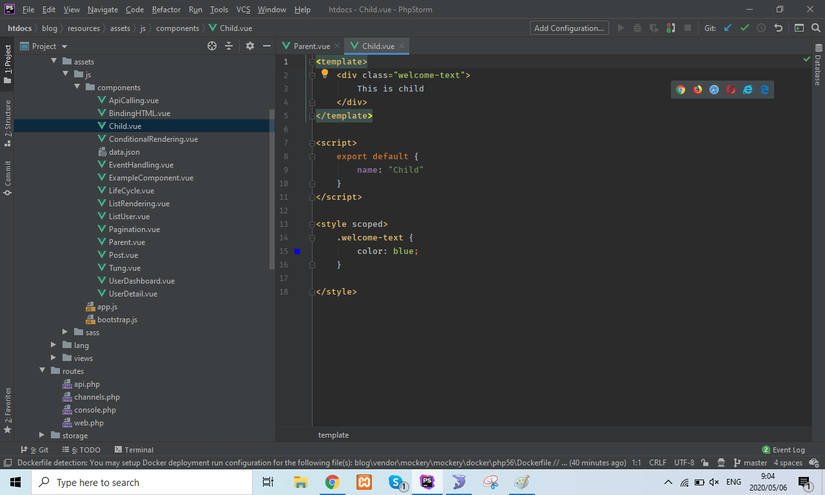Toggle tool window bars icon in bottom-left corner

[7, 463]
